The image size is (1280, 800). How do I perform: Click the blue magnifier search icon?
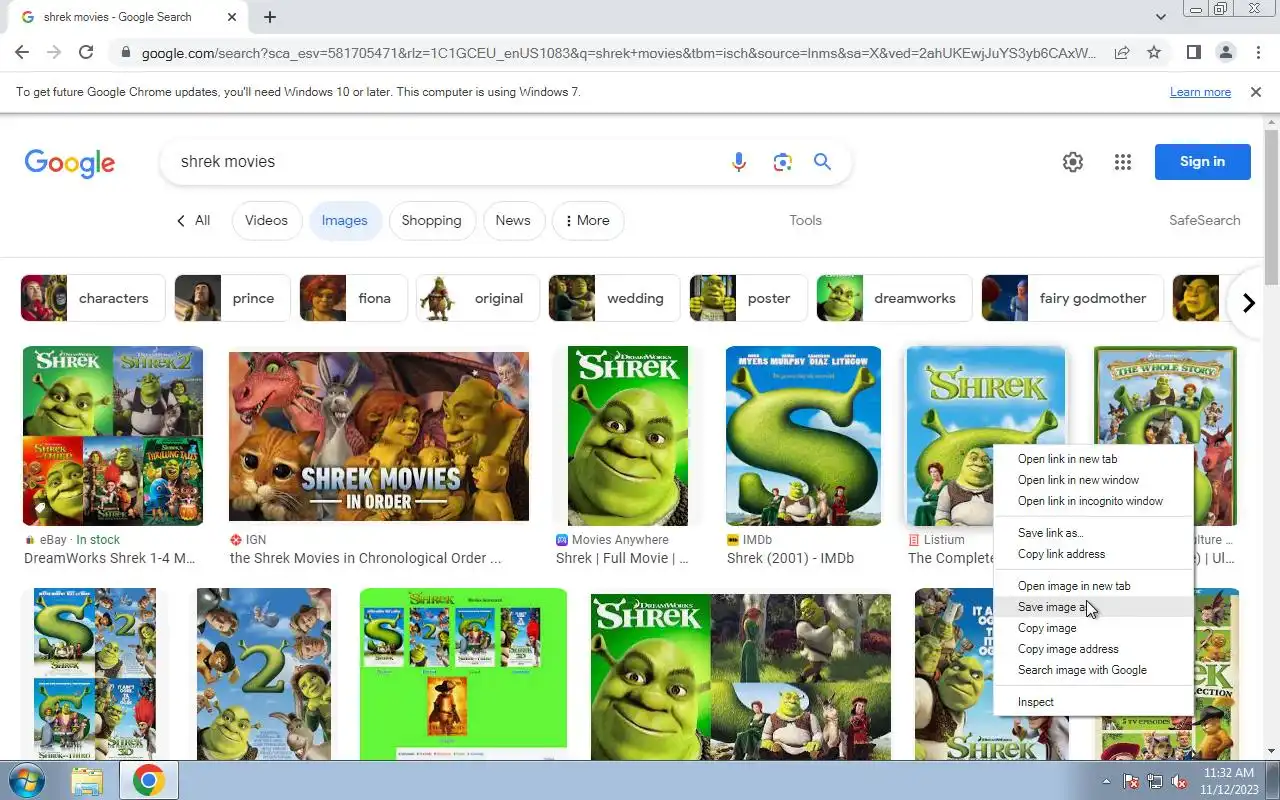click(822, 162)
